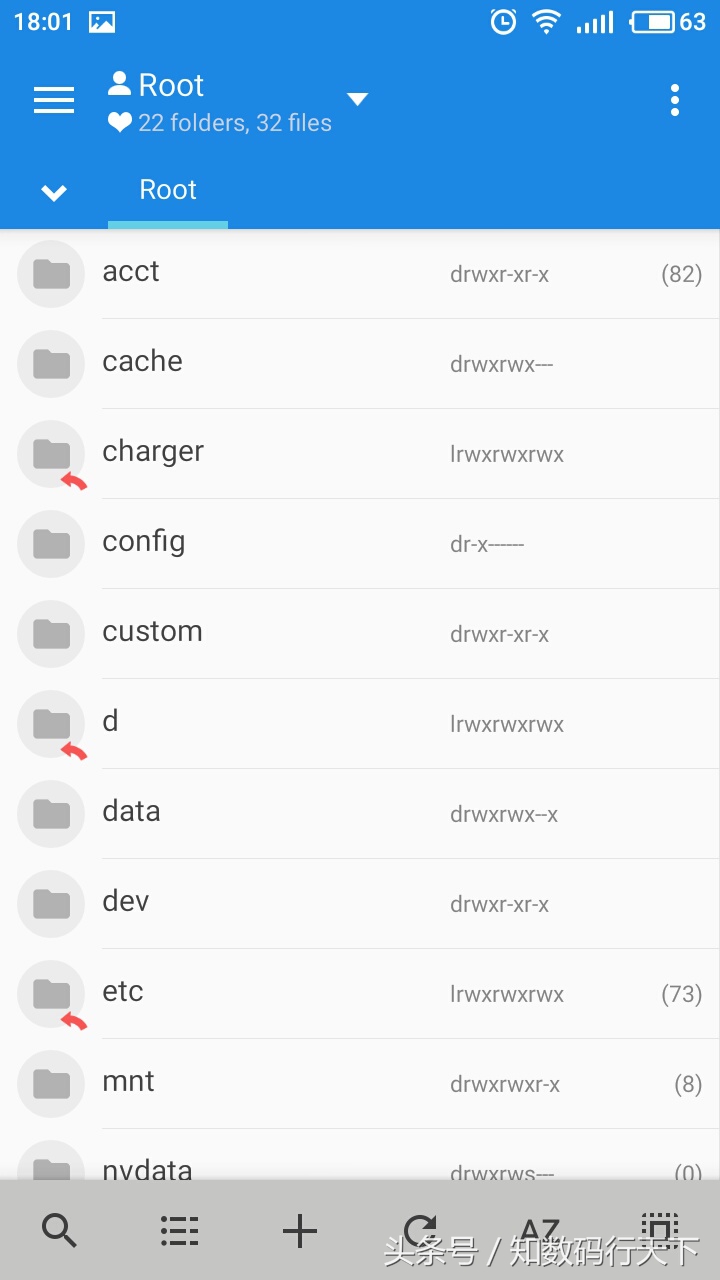720x1280 pixels.
Task: Open the acct folder
Action: (131, 272)
